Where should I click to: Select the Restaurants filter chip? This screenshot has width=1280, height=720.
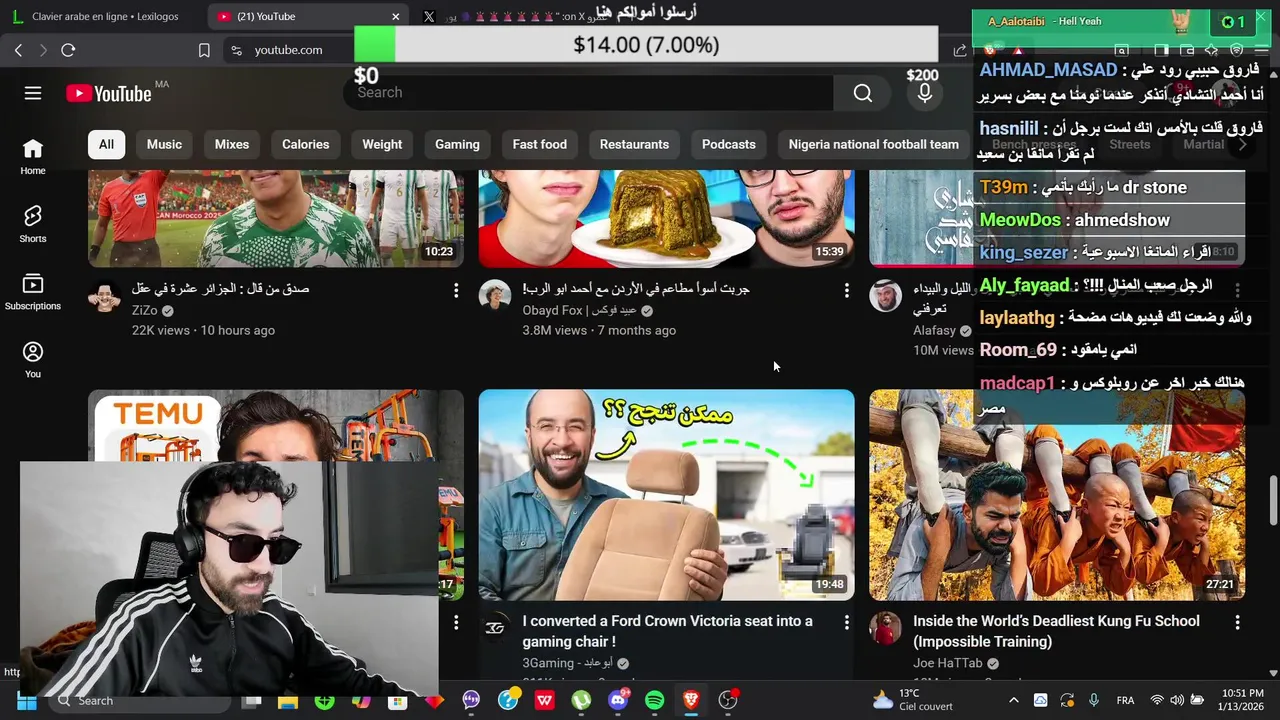pyautogui.click(x=634, y=144)
